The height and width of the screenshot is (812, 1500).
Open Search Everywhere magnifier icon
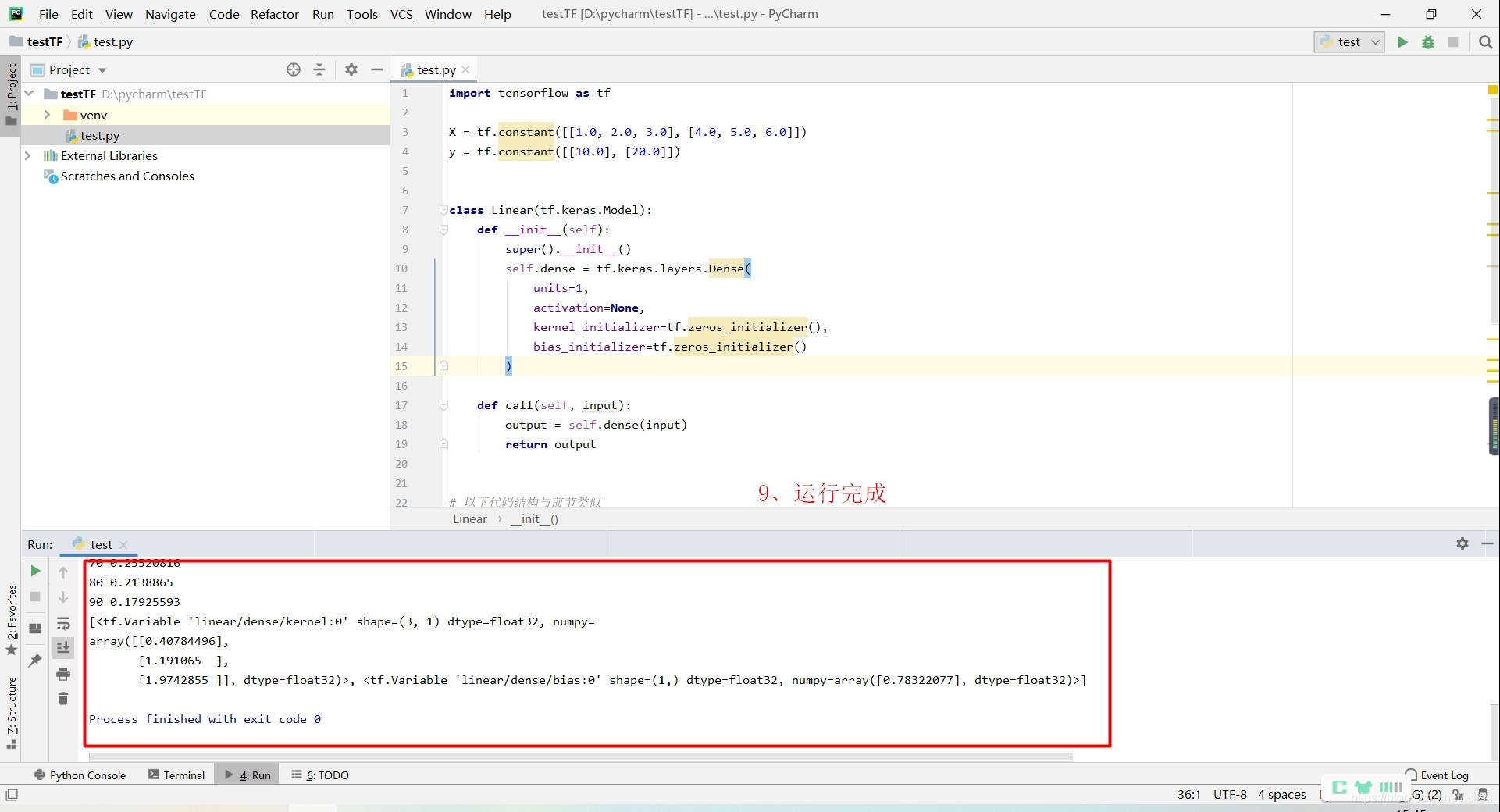pyautogui.click(x=1485, y=42)
